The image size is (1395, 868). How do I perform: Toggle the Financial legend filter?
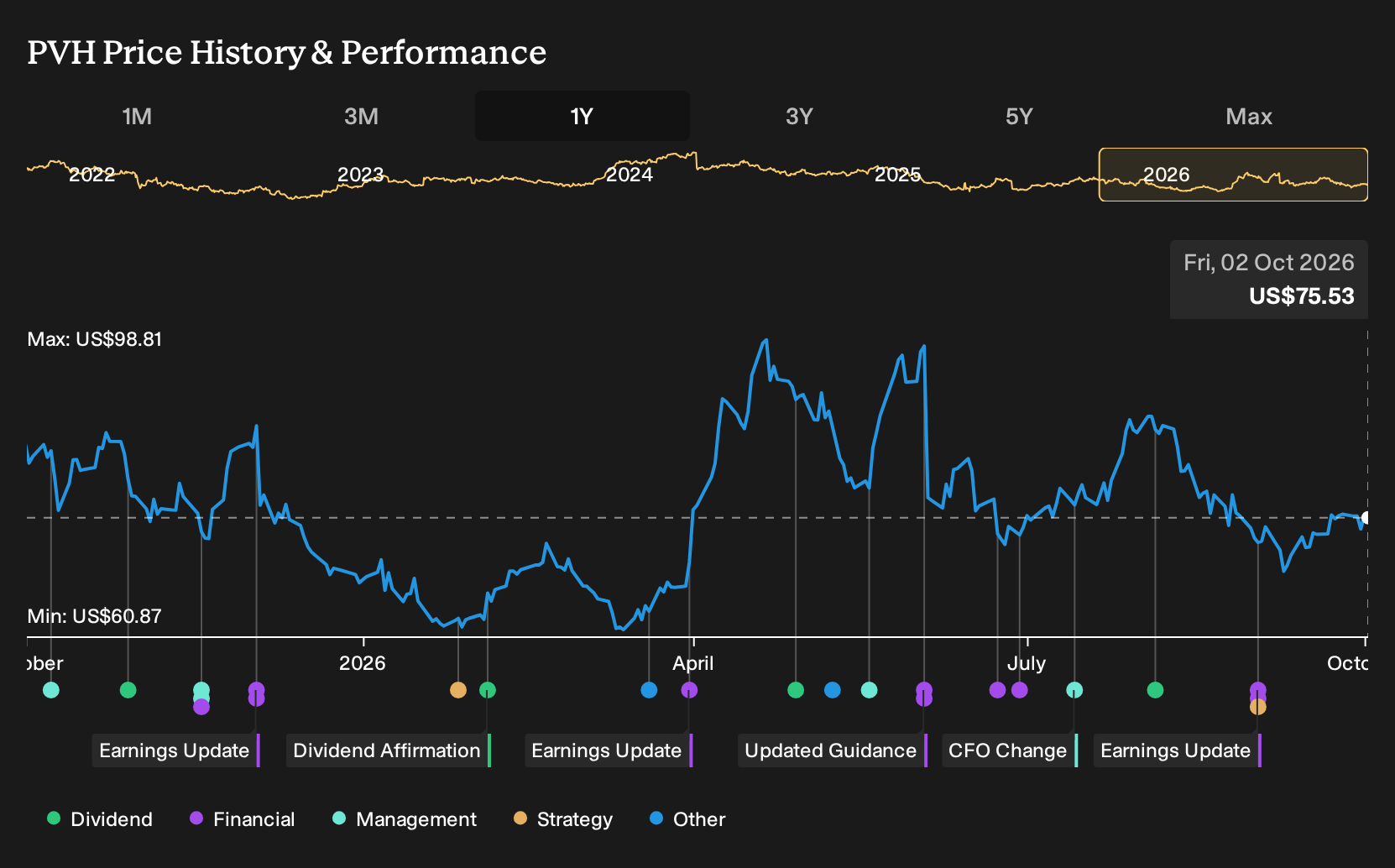(x=243, y=819)
